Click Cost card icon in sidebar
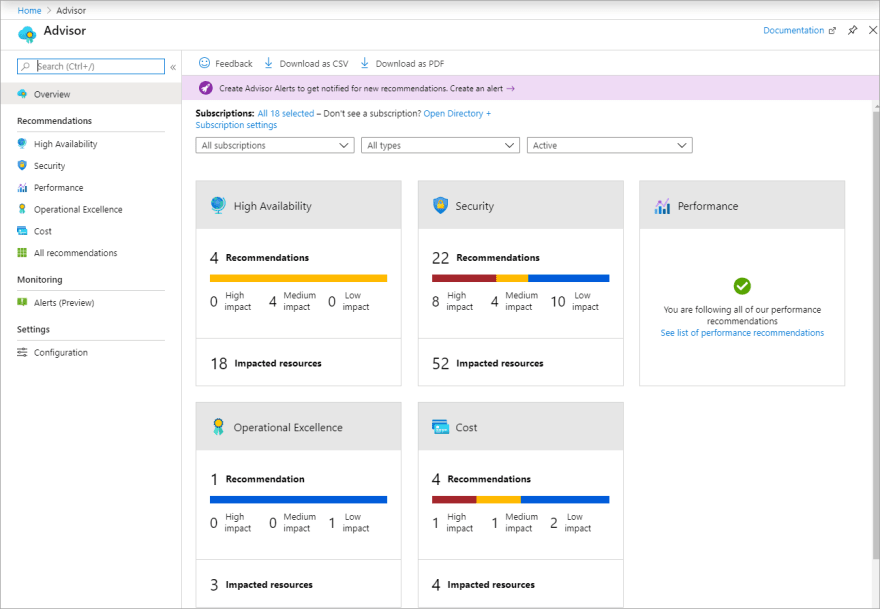 click(x=22, y=231)
